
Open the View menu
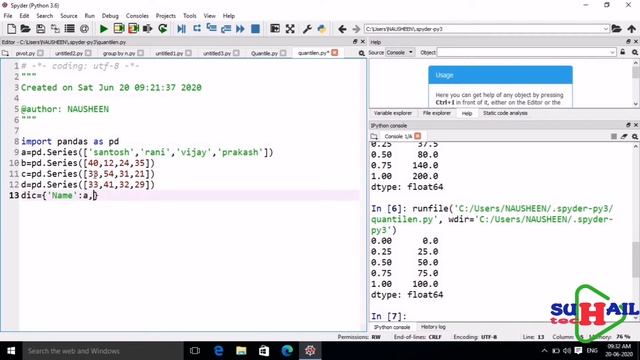pos(209,16)
